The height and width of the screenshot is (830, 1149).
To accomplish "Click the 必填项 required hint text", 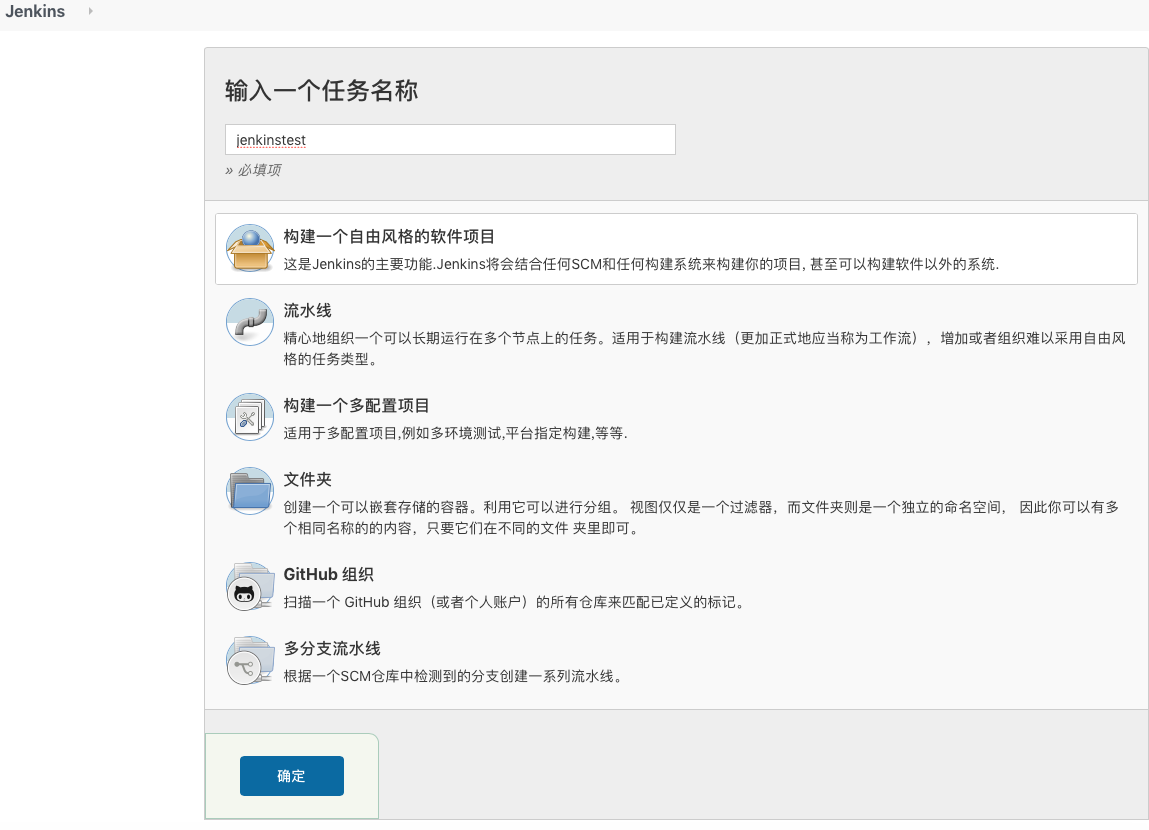I will click(253, 170).
